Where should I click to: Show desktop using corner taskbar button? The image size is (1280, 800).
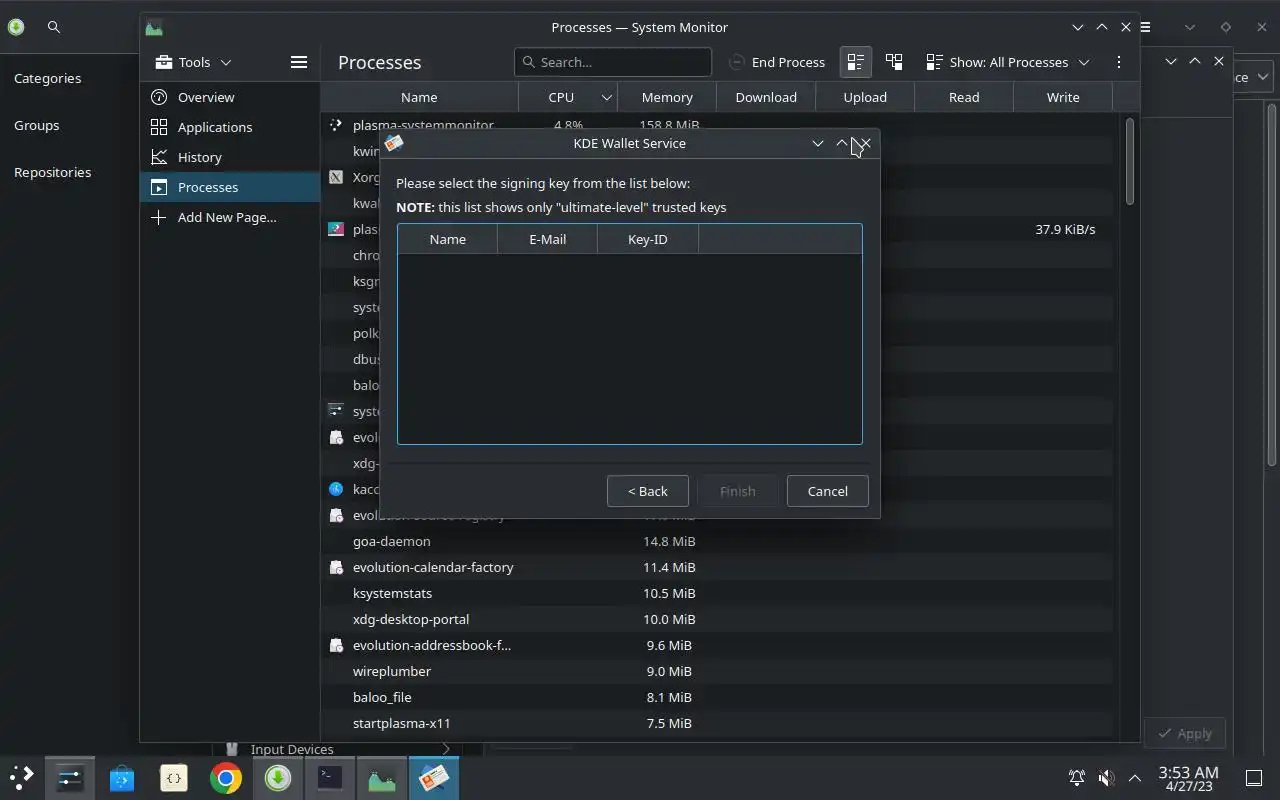click(x=1253, y=777)
